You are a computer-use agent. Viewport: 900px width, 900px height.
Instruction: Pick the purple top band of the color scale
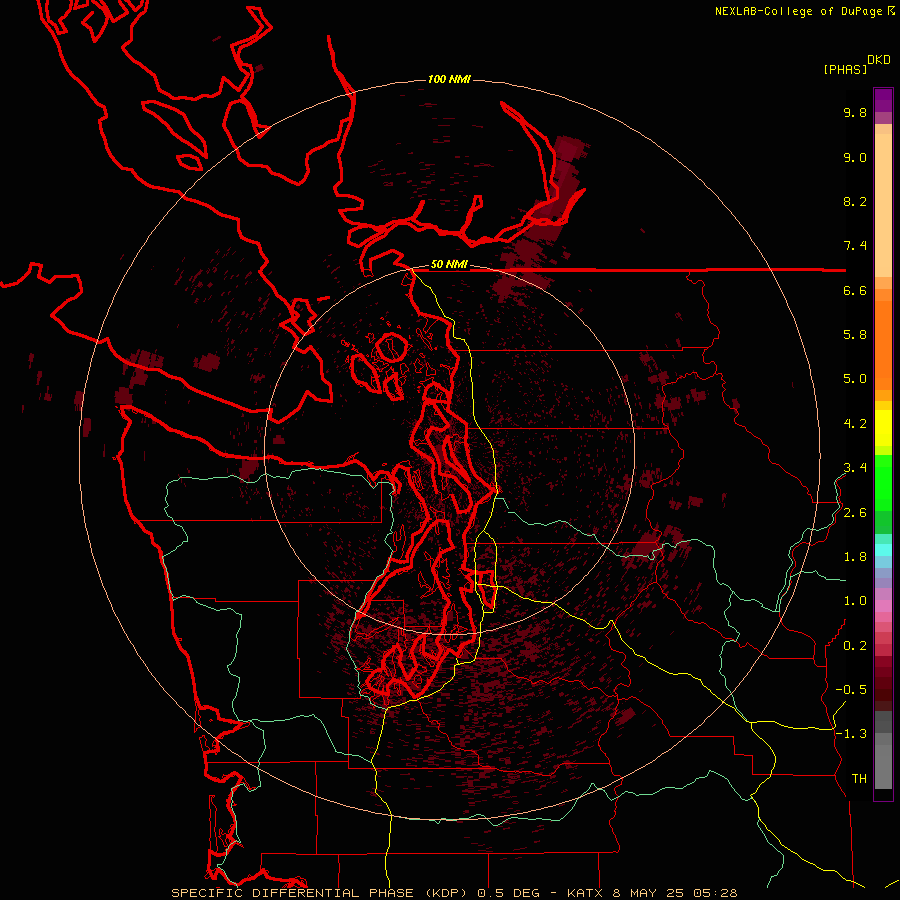click(883, 99)
